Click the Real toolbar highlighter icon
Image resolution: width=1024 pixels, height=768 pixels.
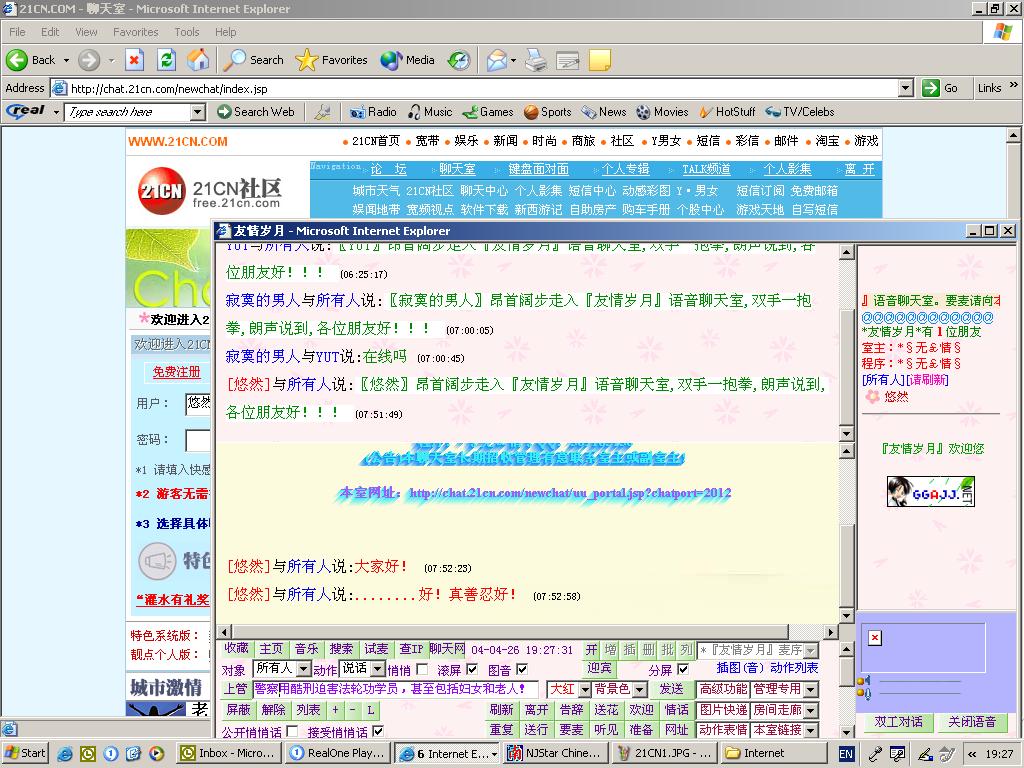click(x=323, y=112)
